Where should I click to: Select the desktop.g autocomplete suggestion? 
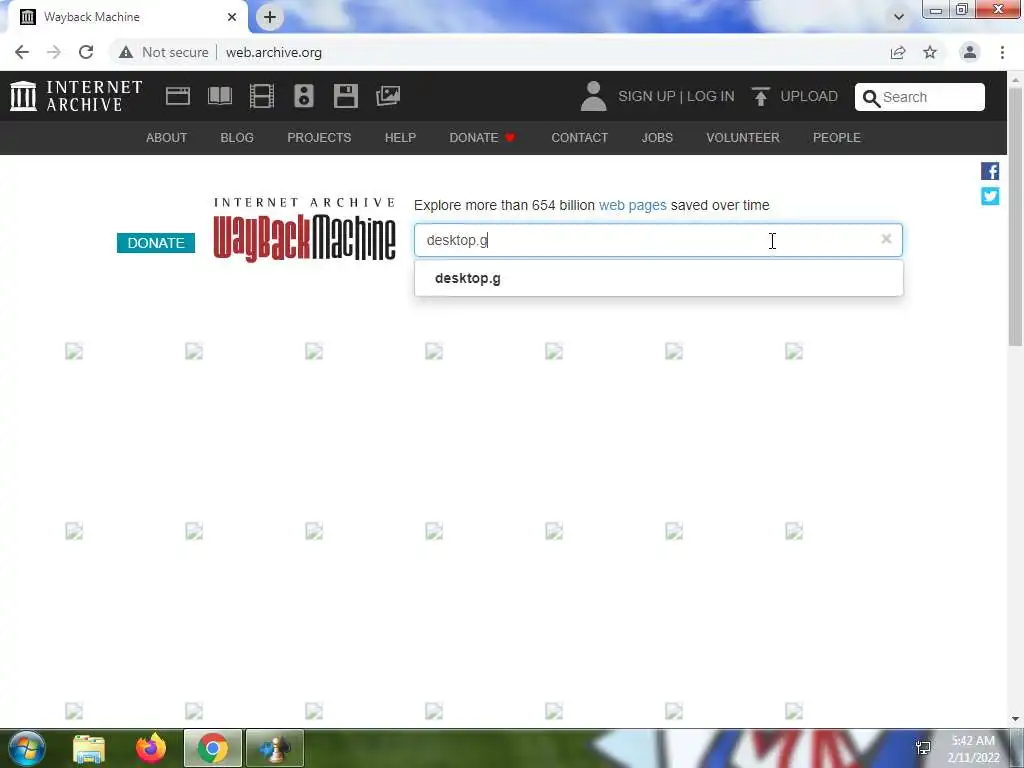coord(658,278)
